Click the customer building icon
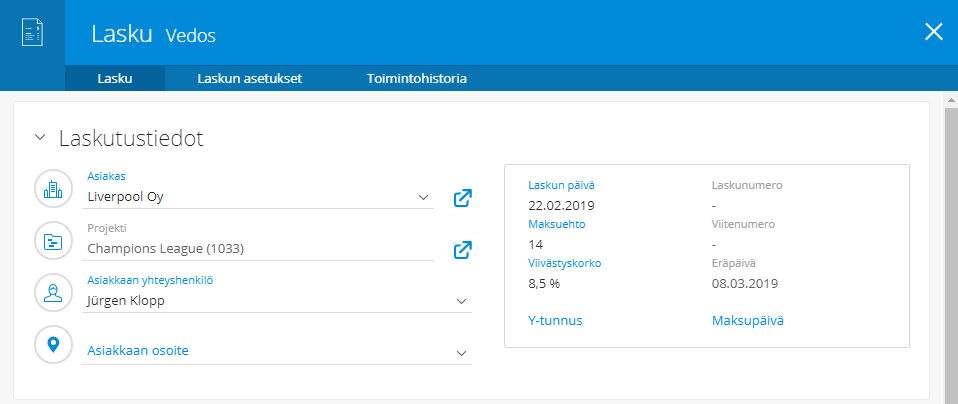Screen dimensions: 958x404 tap(53, 189)
